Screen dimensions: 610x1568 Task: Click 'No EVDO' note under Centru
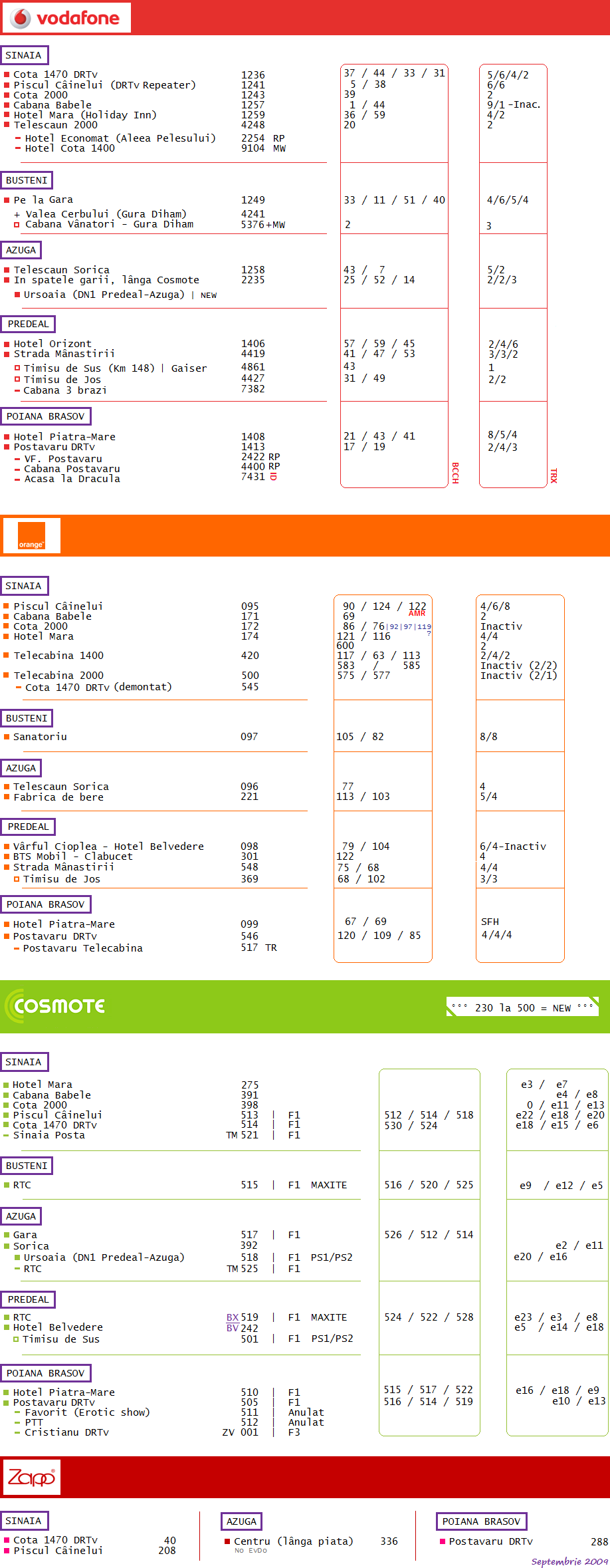click(x=251, y=1551)
